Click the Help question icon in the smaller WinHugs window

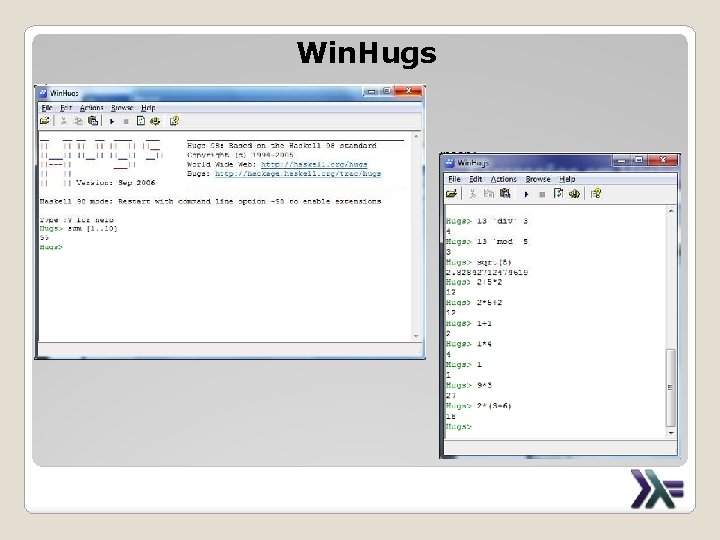pyautogui.click(x=596, y=193)
